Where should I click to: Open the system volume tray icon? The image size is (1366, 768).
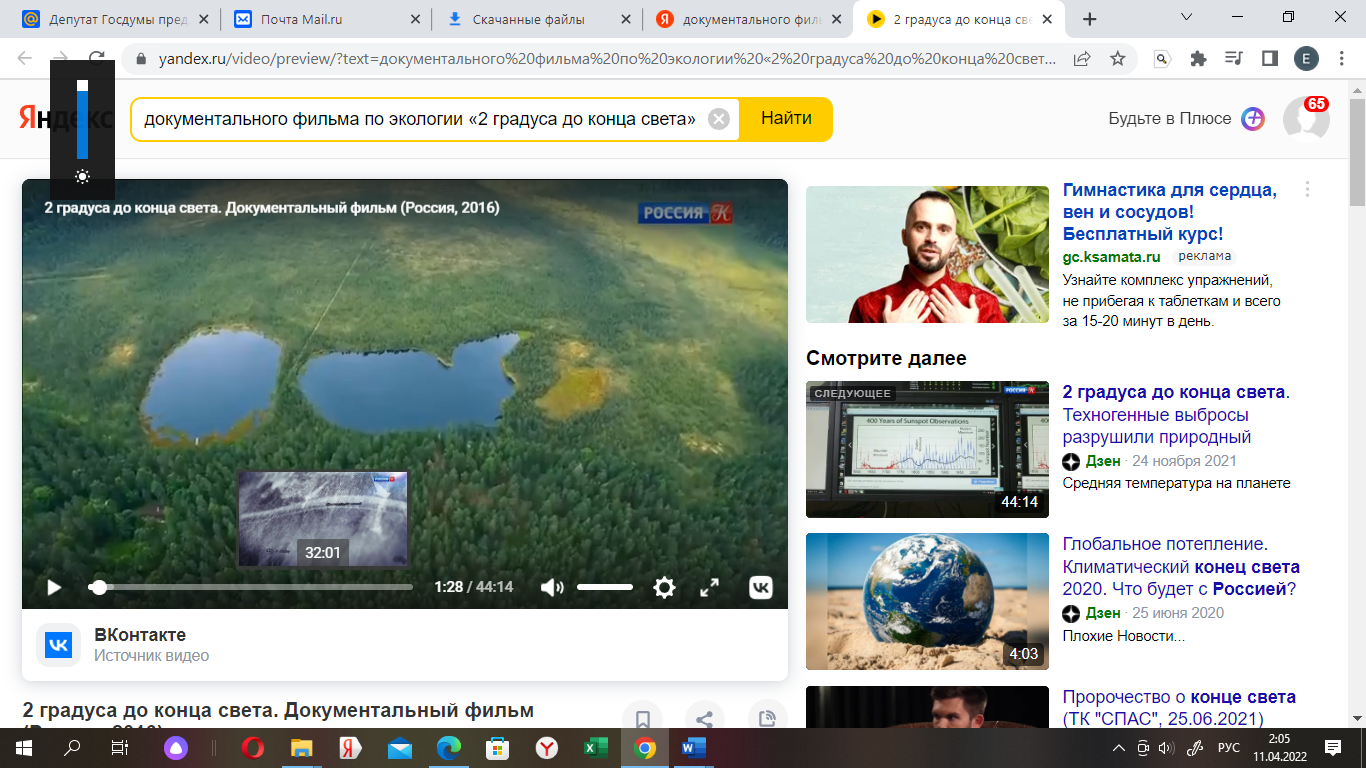click(x=1166, y=748)
